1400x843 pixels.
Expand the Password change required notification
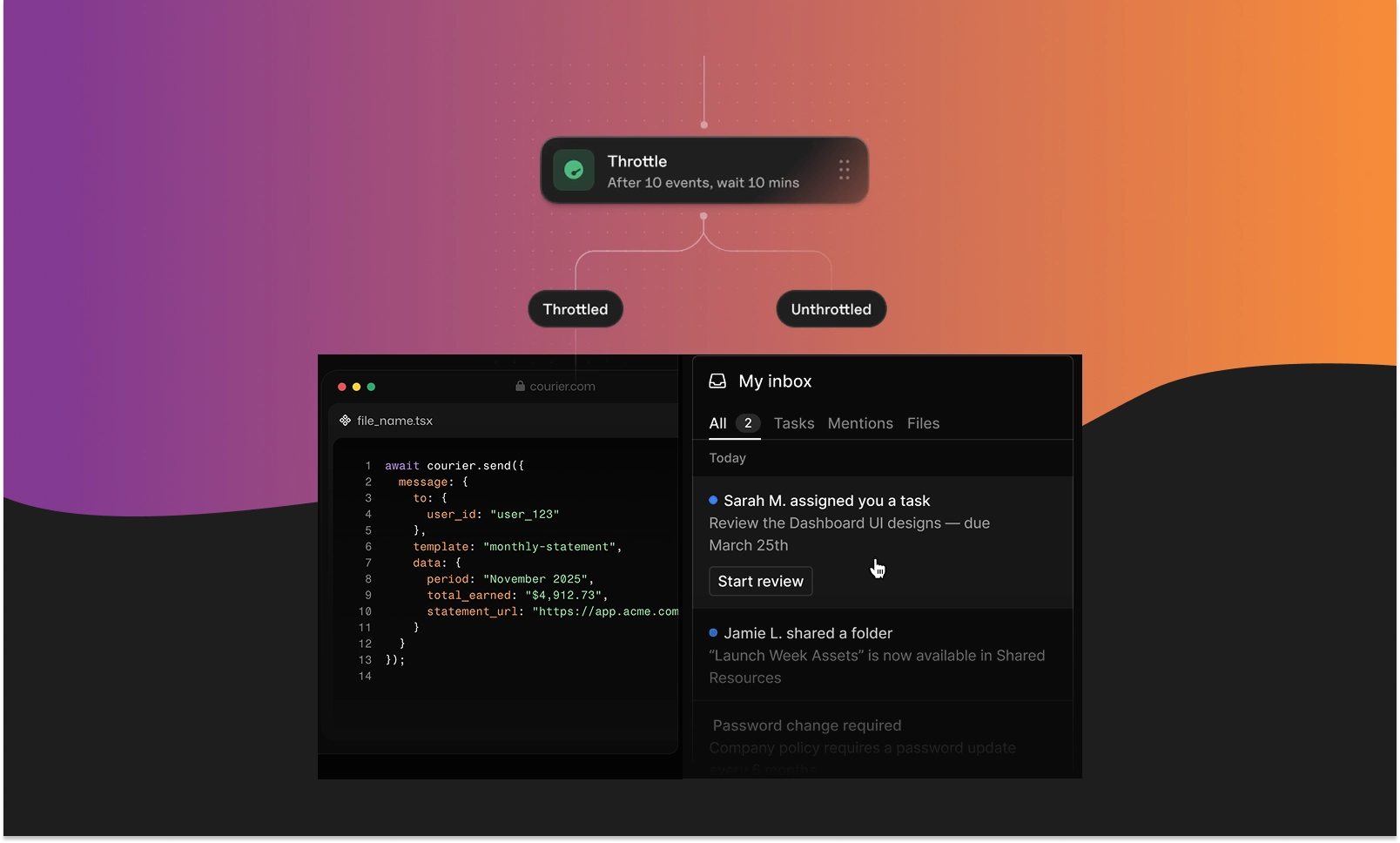click(x=806, y=725)
